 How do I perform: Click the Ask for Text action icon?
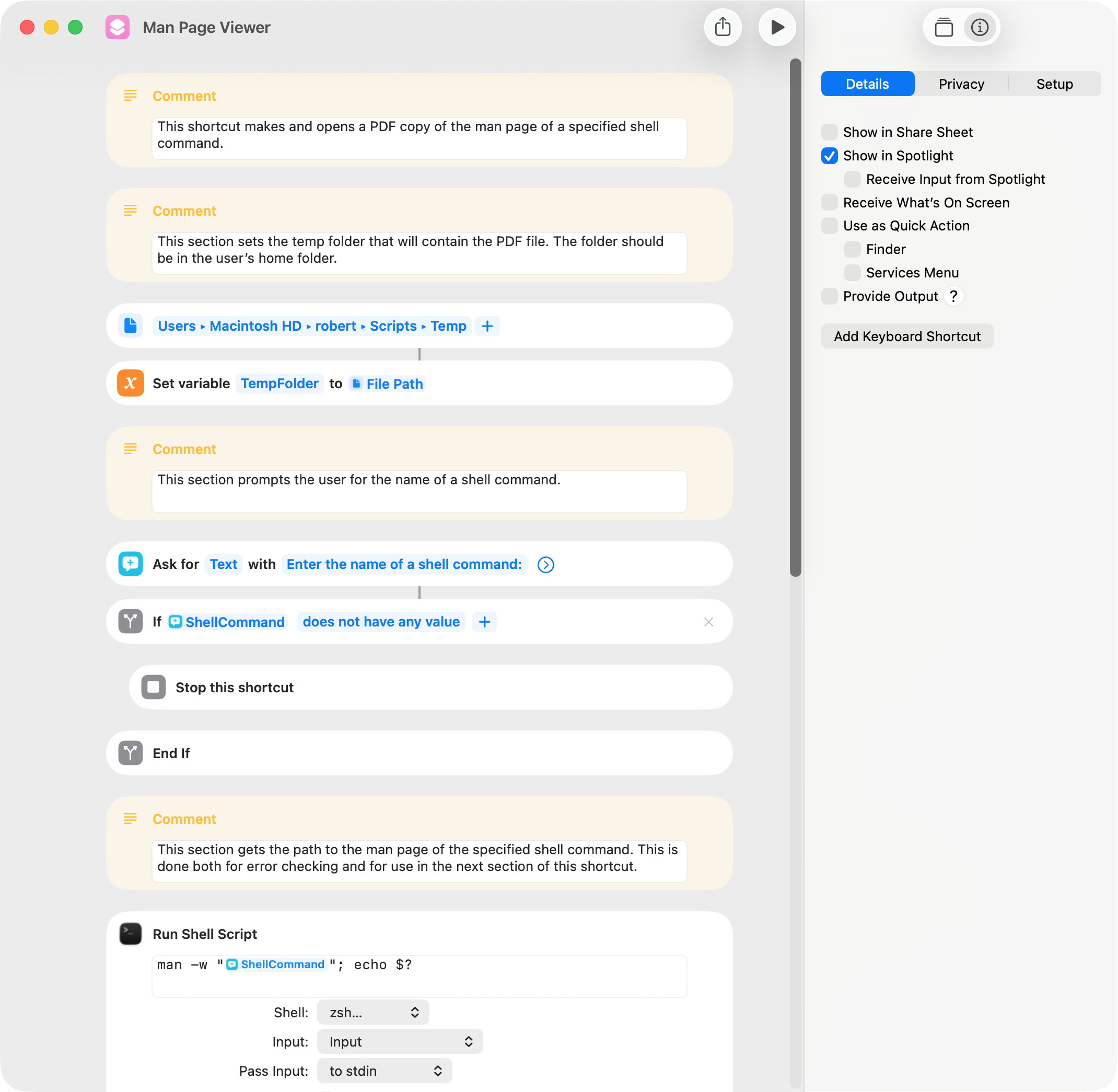click(130, 564)
